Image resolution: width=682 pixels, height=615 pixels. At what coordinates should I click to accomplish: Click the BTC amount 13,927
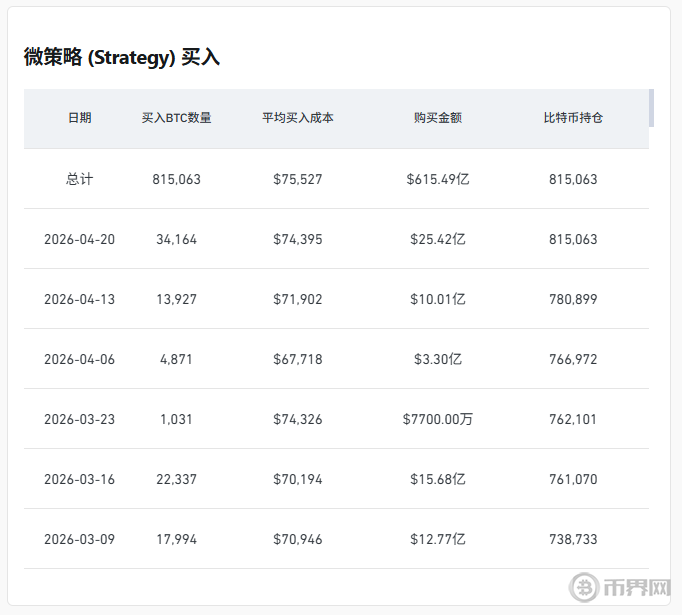click(176, 299)
